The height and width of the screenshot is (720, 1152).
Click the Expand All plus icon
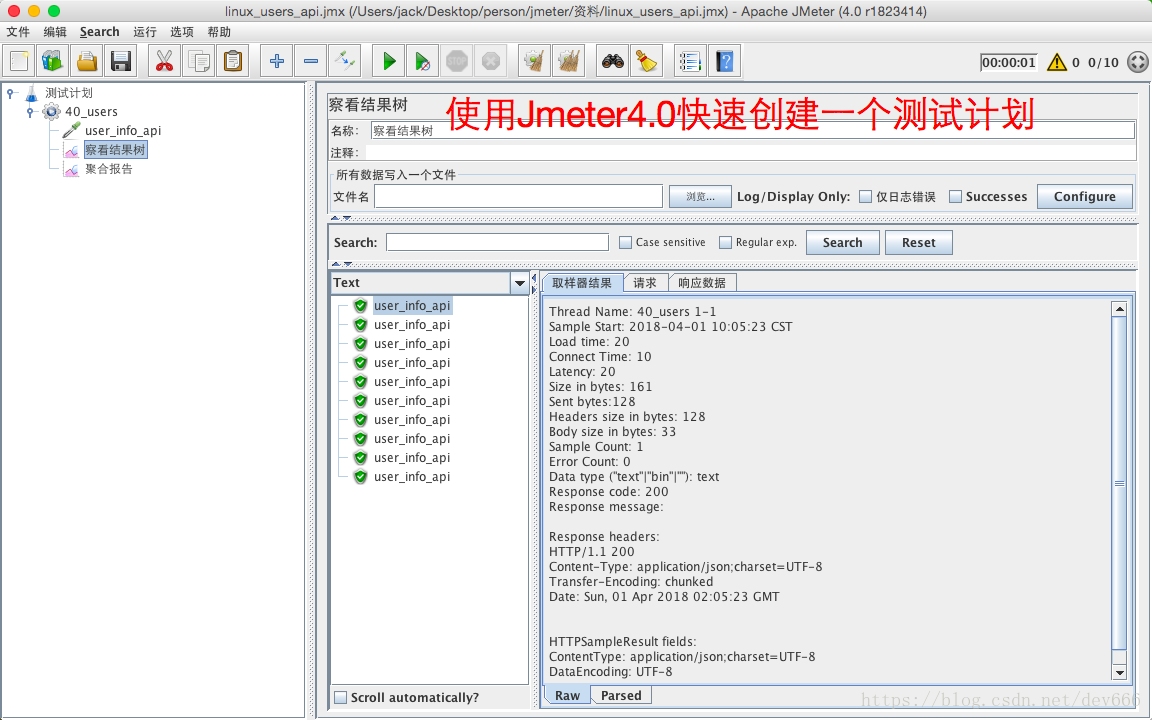tap(276, 61)
